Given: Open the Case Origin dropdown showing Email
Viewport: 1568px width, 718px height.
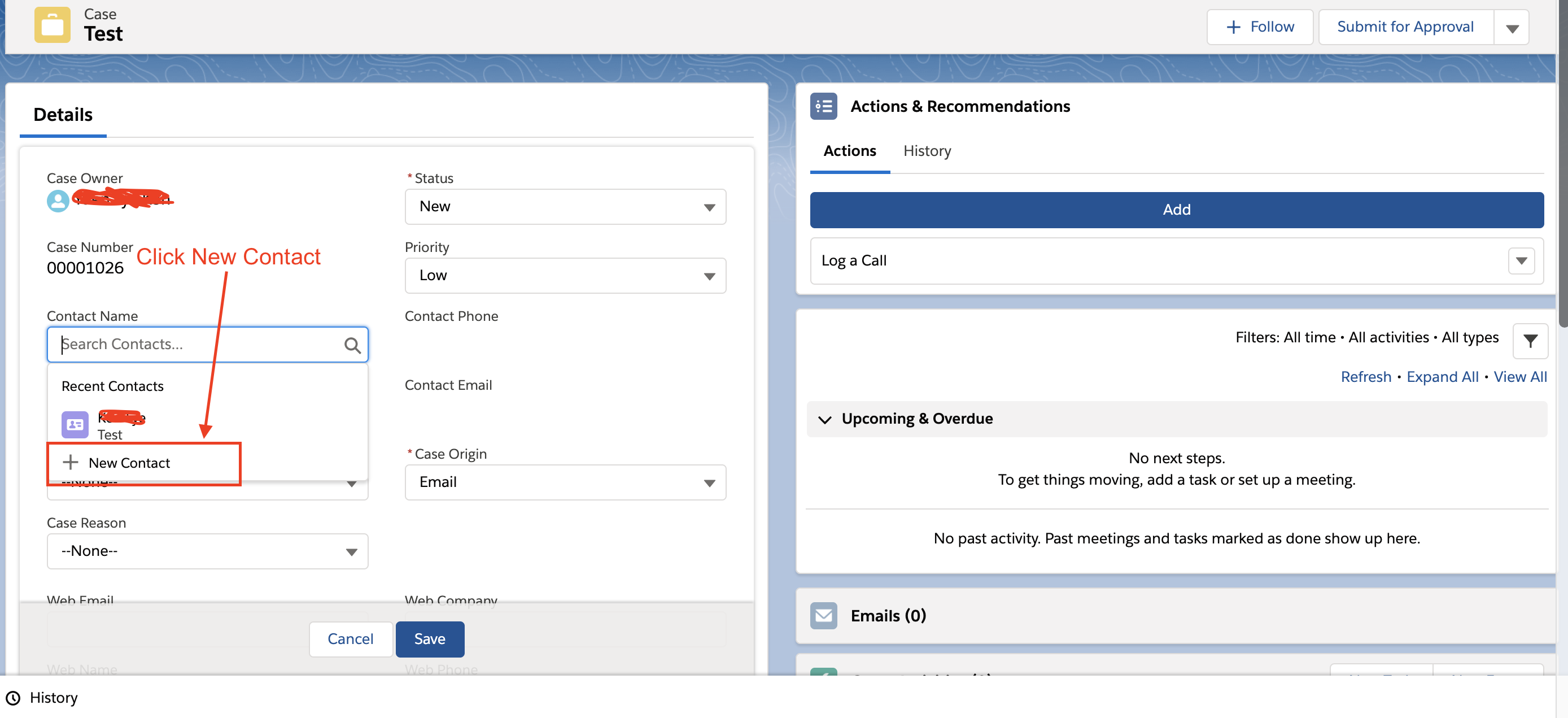Looking at the screenshot, I should click(564, 482).
